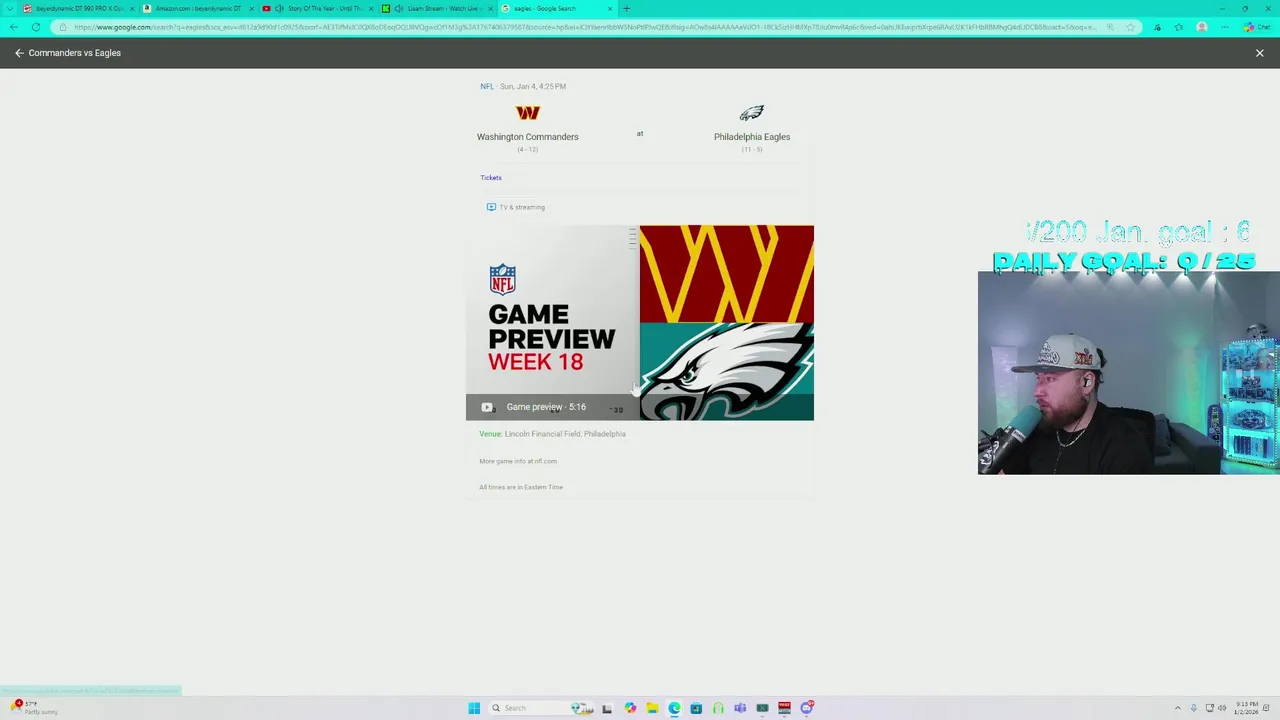
Task: Close the Commanders vs Eagles overlay
Action: point(1260,53)
